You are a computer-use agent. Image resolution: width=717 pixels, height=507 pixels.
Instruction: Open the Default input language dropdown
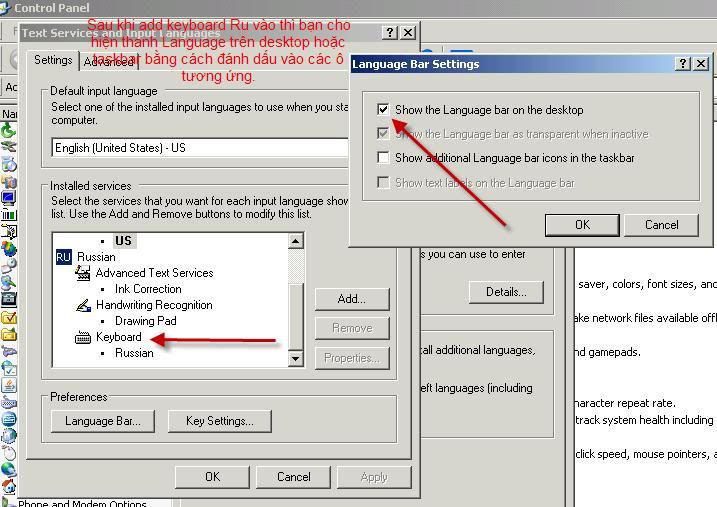(x=200, y=148)
